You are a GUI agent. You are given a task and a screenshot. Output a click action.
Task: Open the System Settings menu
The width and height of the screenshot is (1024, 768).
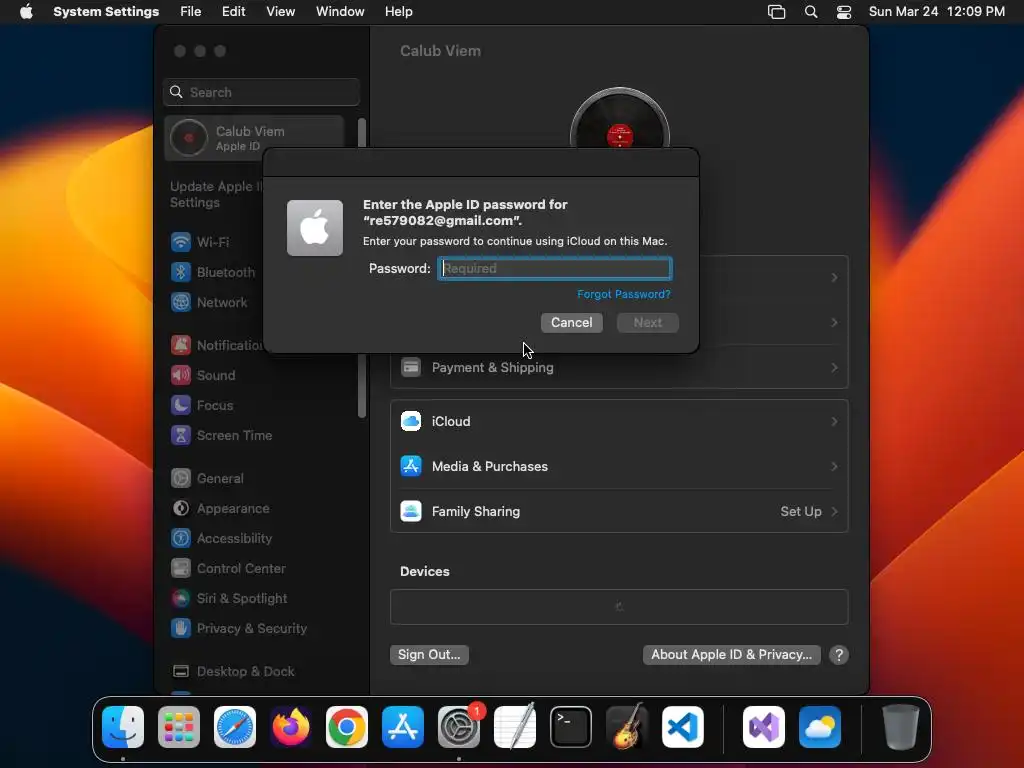point(106,12)
